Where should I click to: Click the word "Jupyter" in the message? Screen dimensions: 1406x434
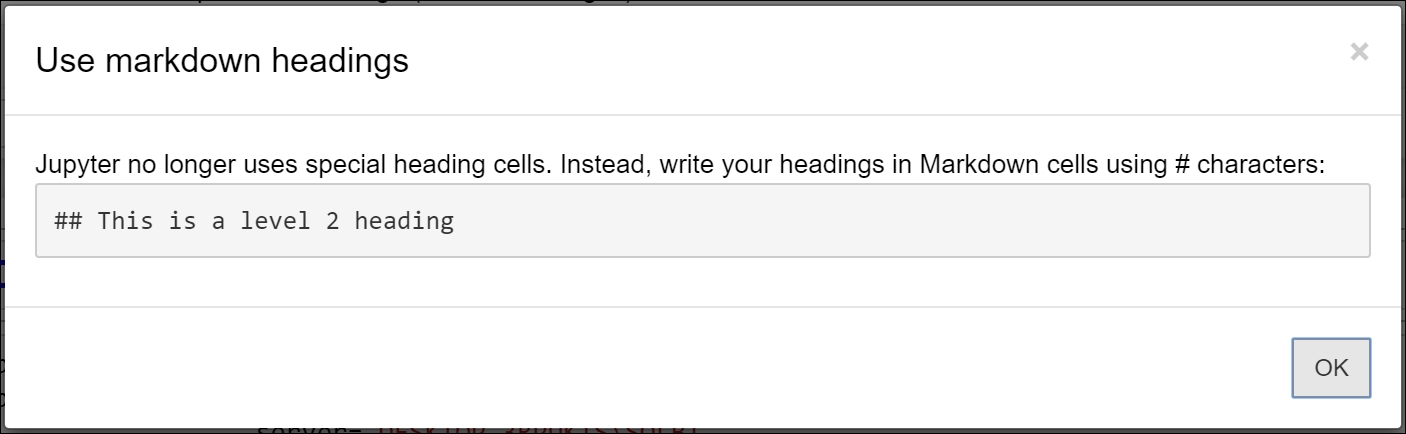[x=77, y=165]
